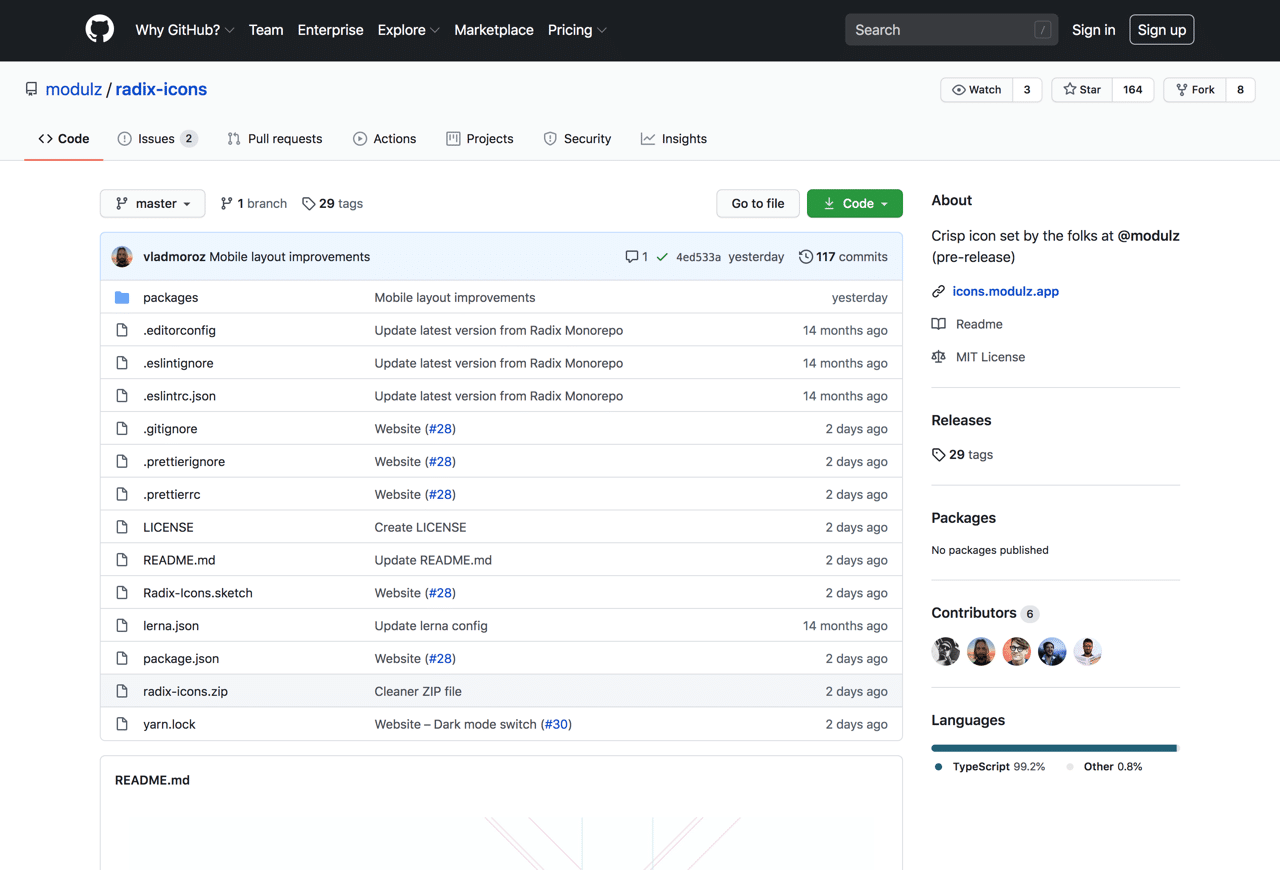Click the first contributor avatar
The image size is (1280, 870).
(x=946, y=651)
